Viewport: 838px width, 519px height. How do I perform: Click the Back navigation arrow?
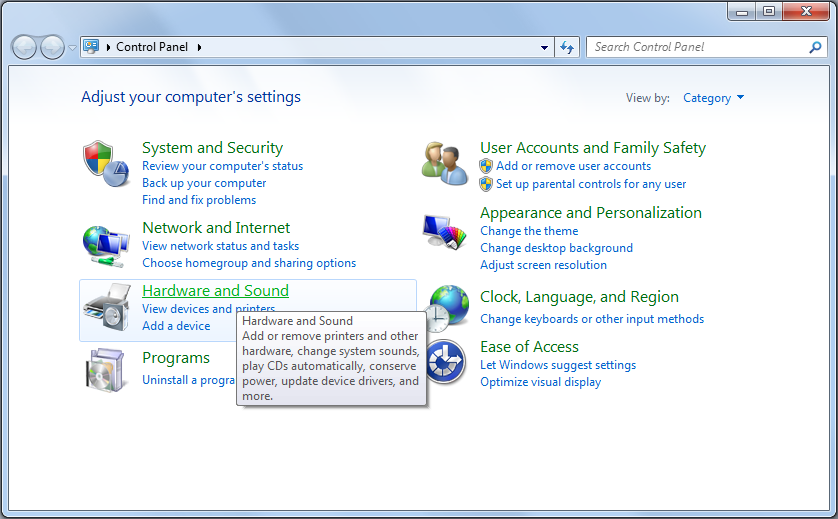[24, 48]
